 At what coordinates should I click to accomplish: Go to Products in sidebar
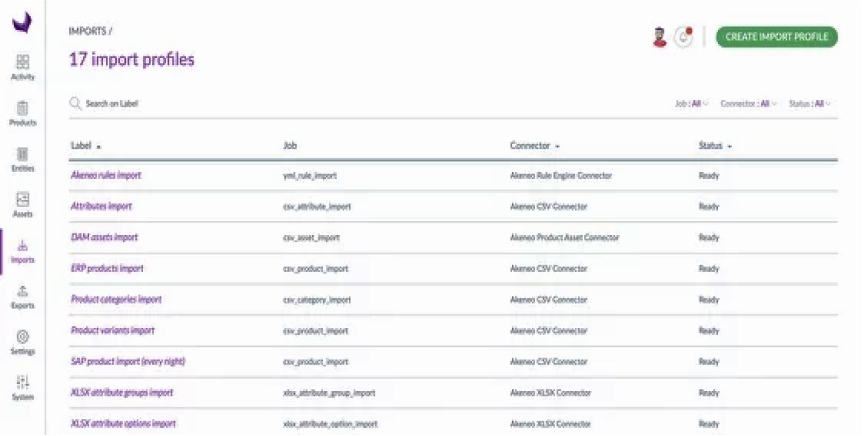click(x=23, y=113)
